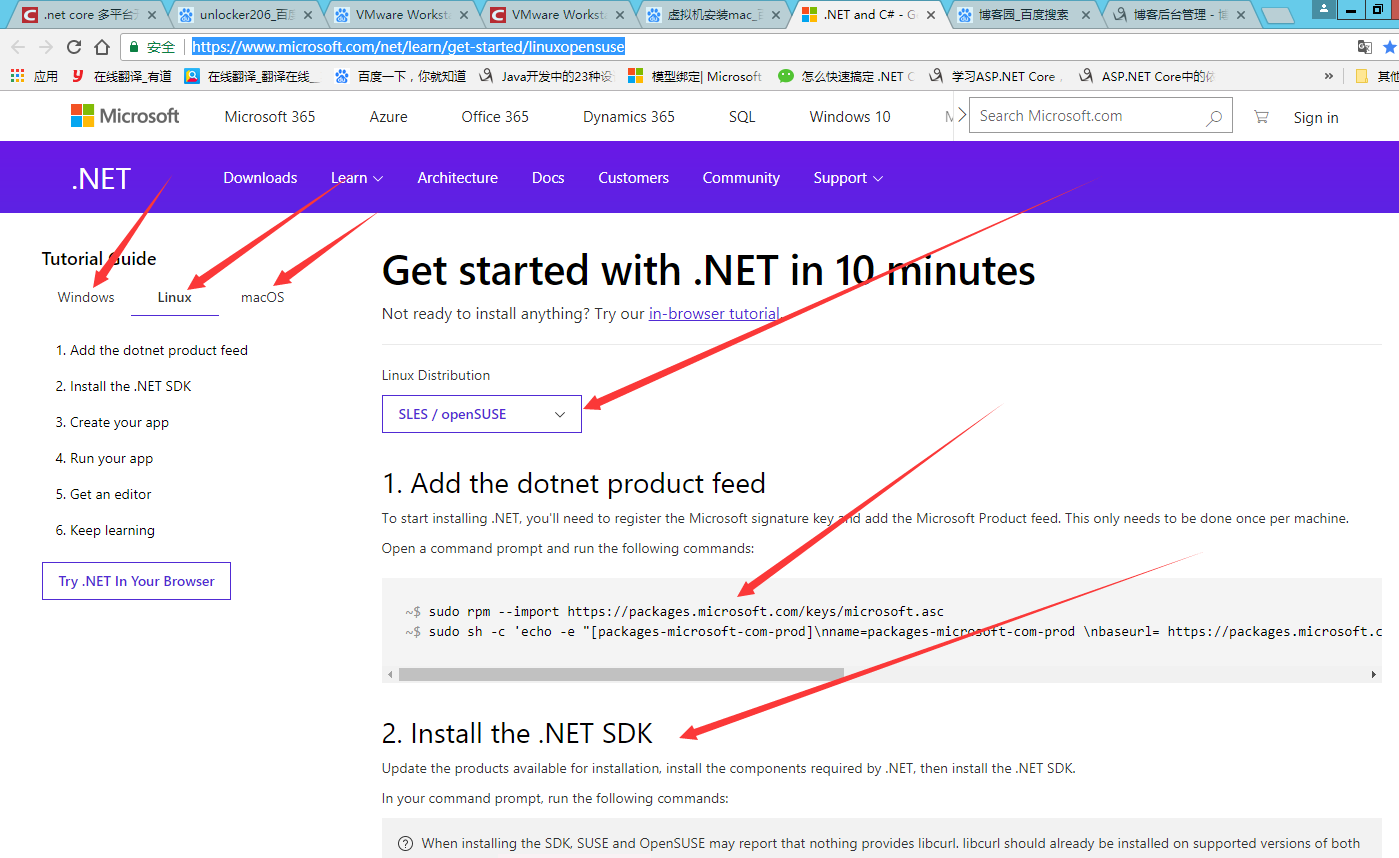Expand more Microsoft nav items with right chevron
The width and height of the screenshot is (1399, 858).
(961, 116)
